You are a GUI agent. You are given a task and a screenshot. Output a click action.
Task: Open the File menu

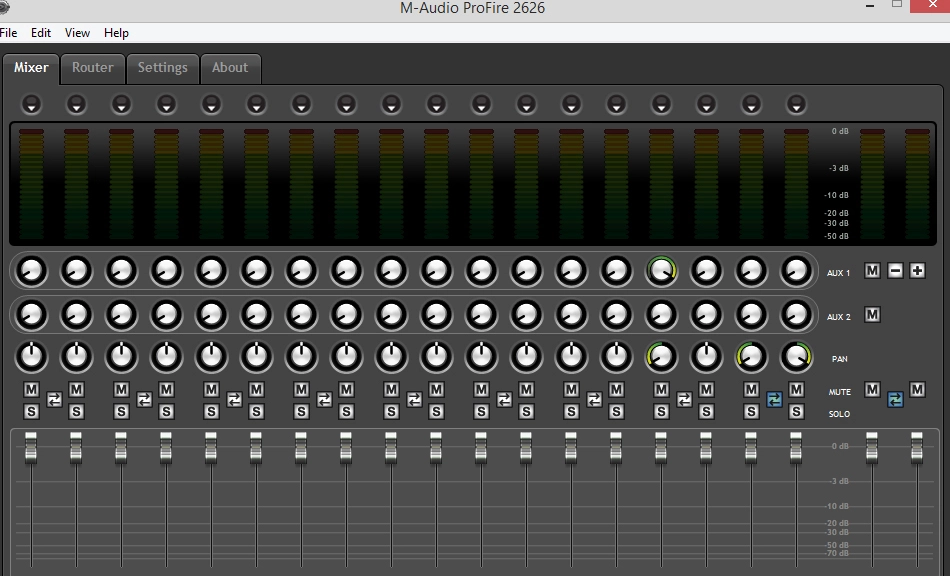coord(8,33)
